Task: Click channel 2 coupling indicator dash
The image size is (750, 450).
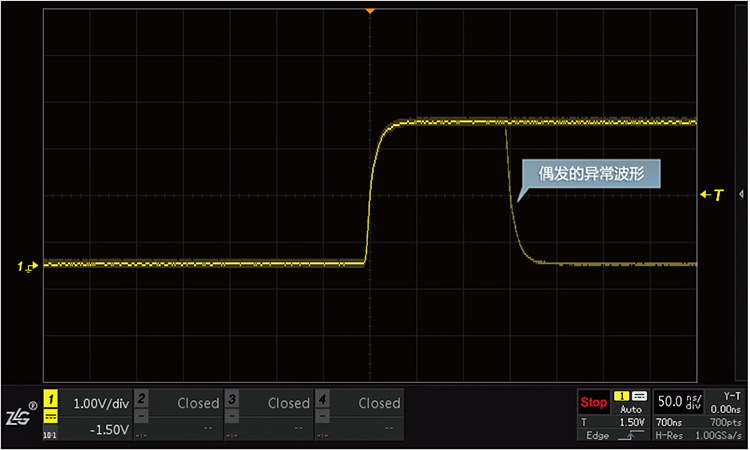Action: [141, 416]
